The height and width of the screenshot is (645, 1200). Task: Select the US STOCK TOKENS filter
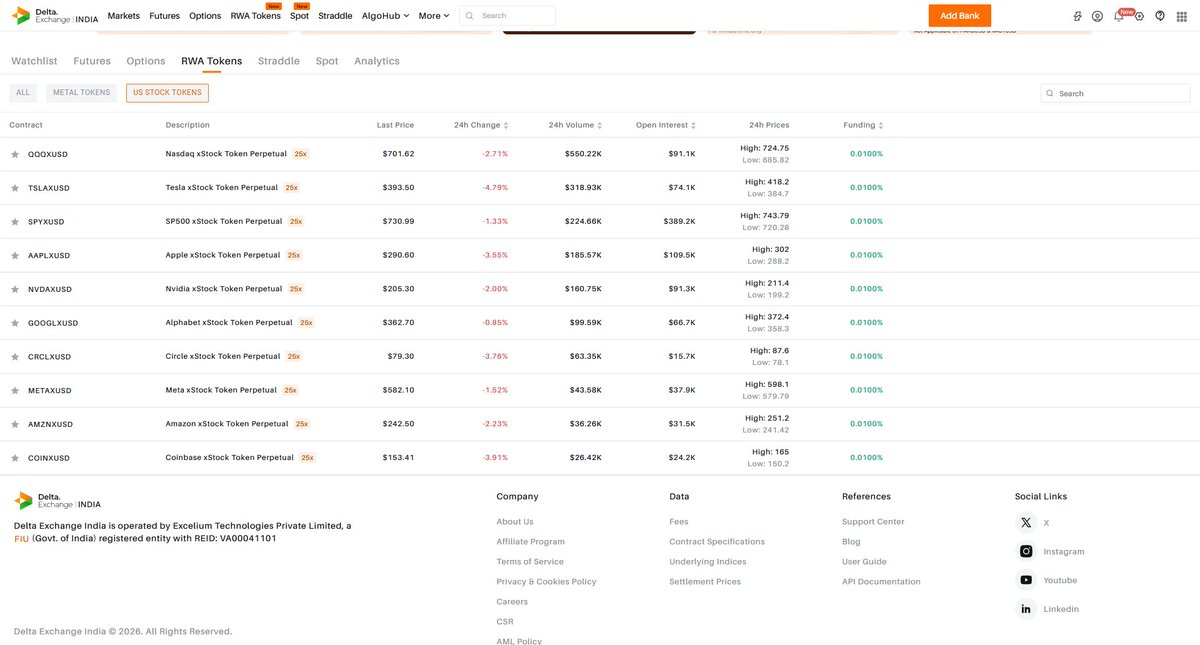(167, 93)
